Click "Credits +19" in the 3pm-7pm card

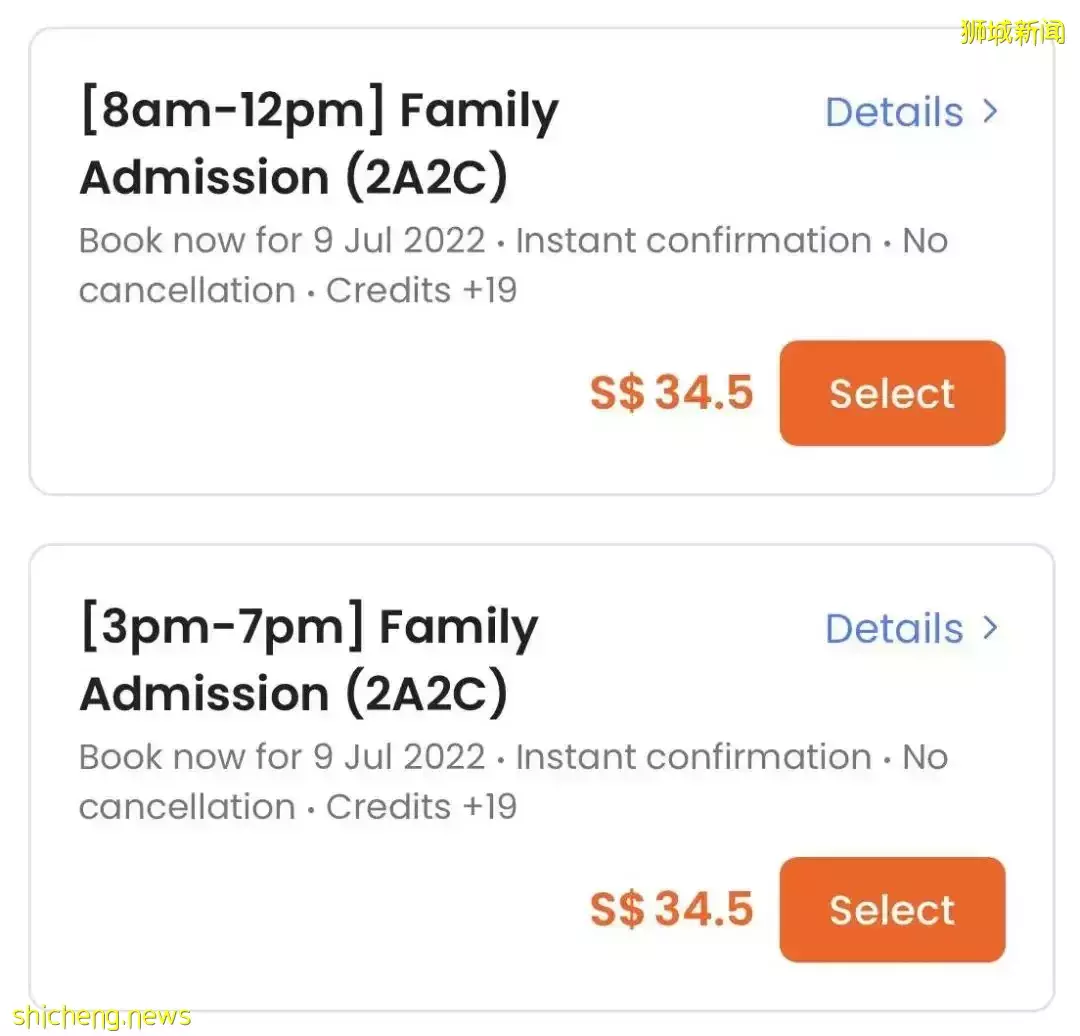click(421, 806)
